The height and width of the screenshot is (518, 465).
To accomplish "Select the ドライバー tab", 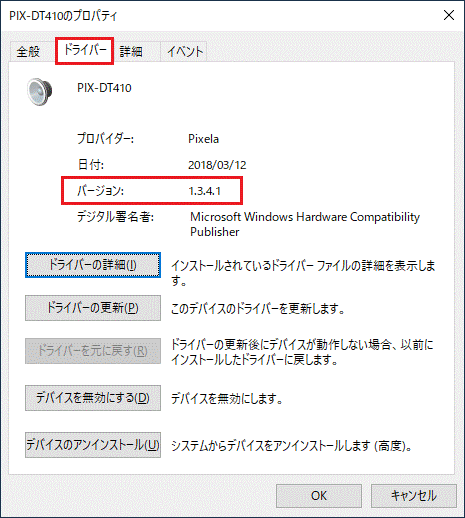I will (x=85, y=51).
